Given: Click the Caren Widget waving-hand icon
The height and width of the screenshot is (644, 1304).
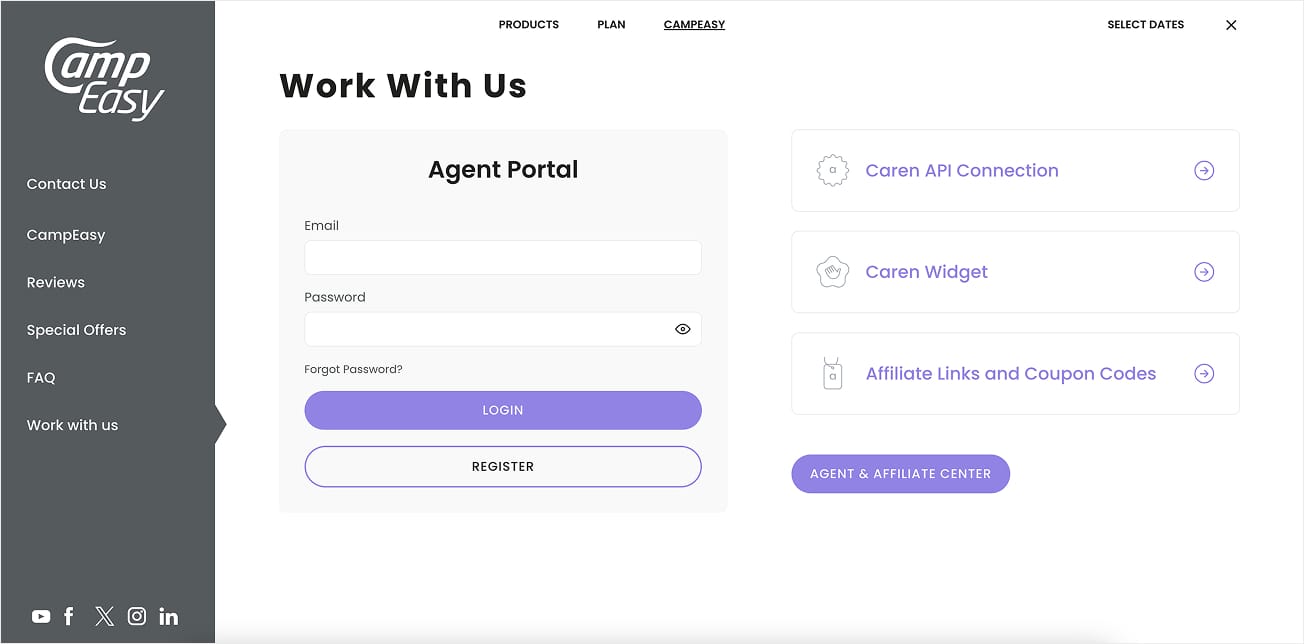Looking at the screenshot, I should [x=832, y=272].
